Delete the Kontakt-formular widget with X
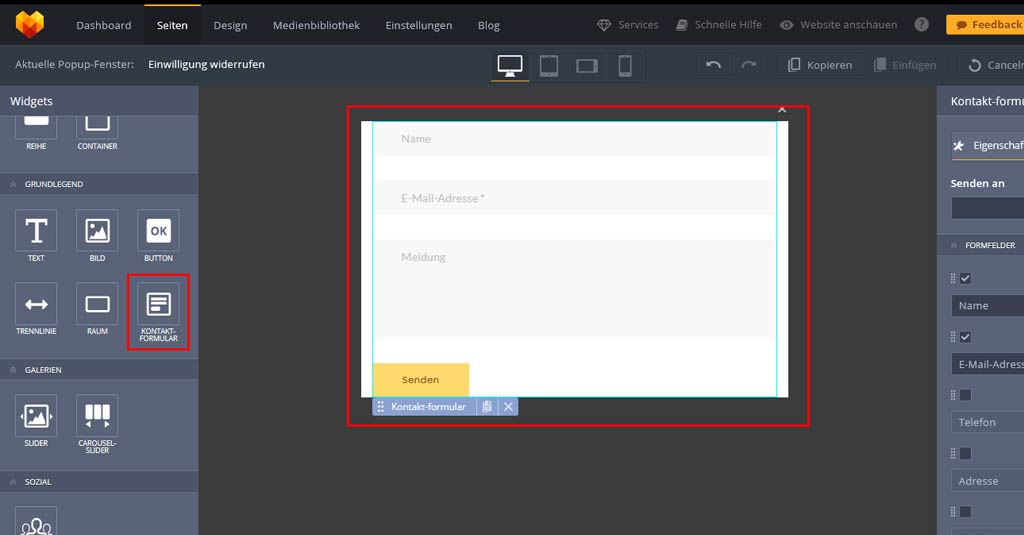This screenshot has height=535, width=1024. 508,407
